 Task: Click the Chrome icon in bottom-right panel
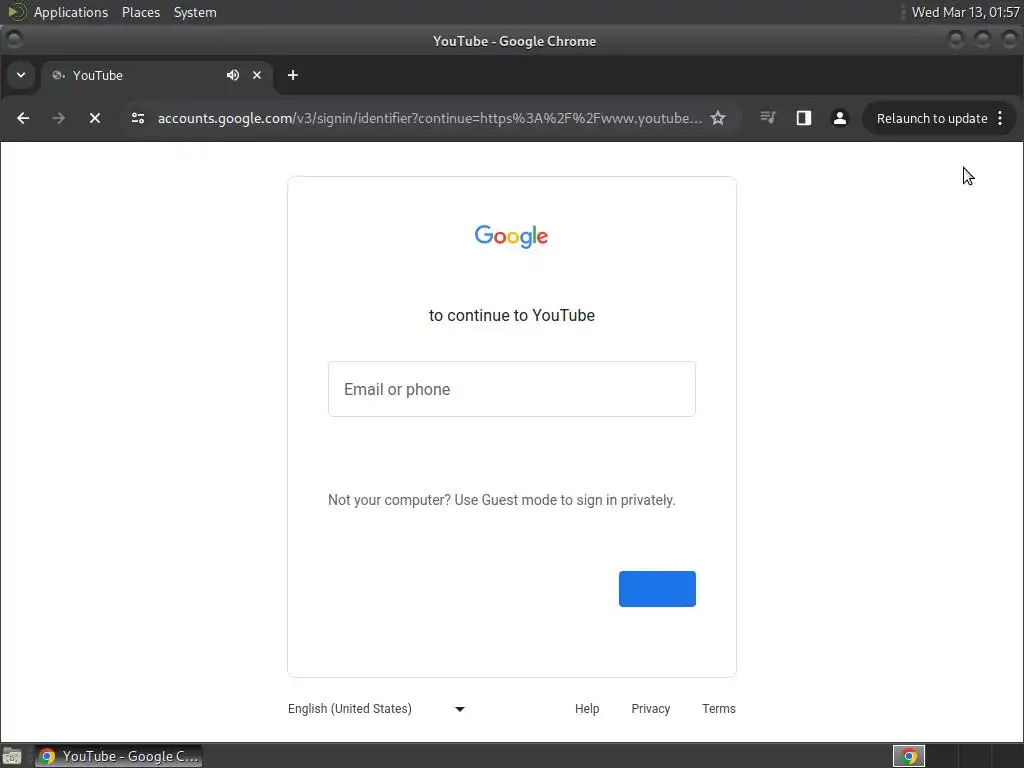[909, 756]
